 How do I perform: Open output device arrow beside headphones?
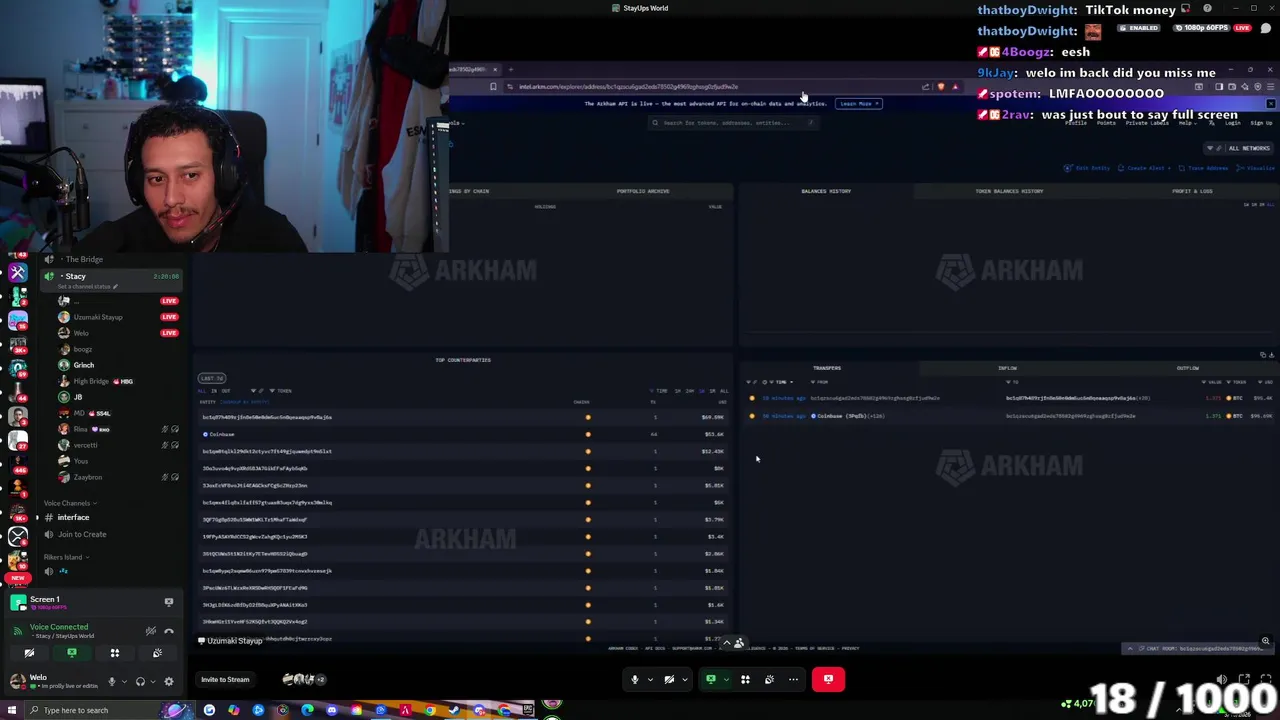[153, 682]
